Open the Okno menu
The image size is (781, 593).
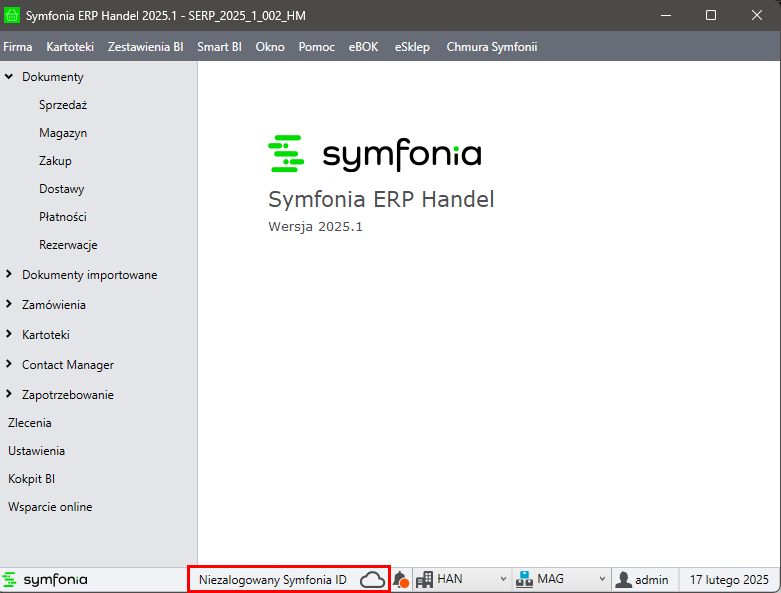point(270,47)
